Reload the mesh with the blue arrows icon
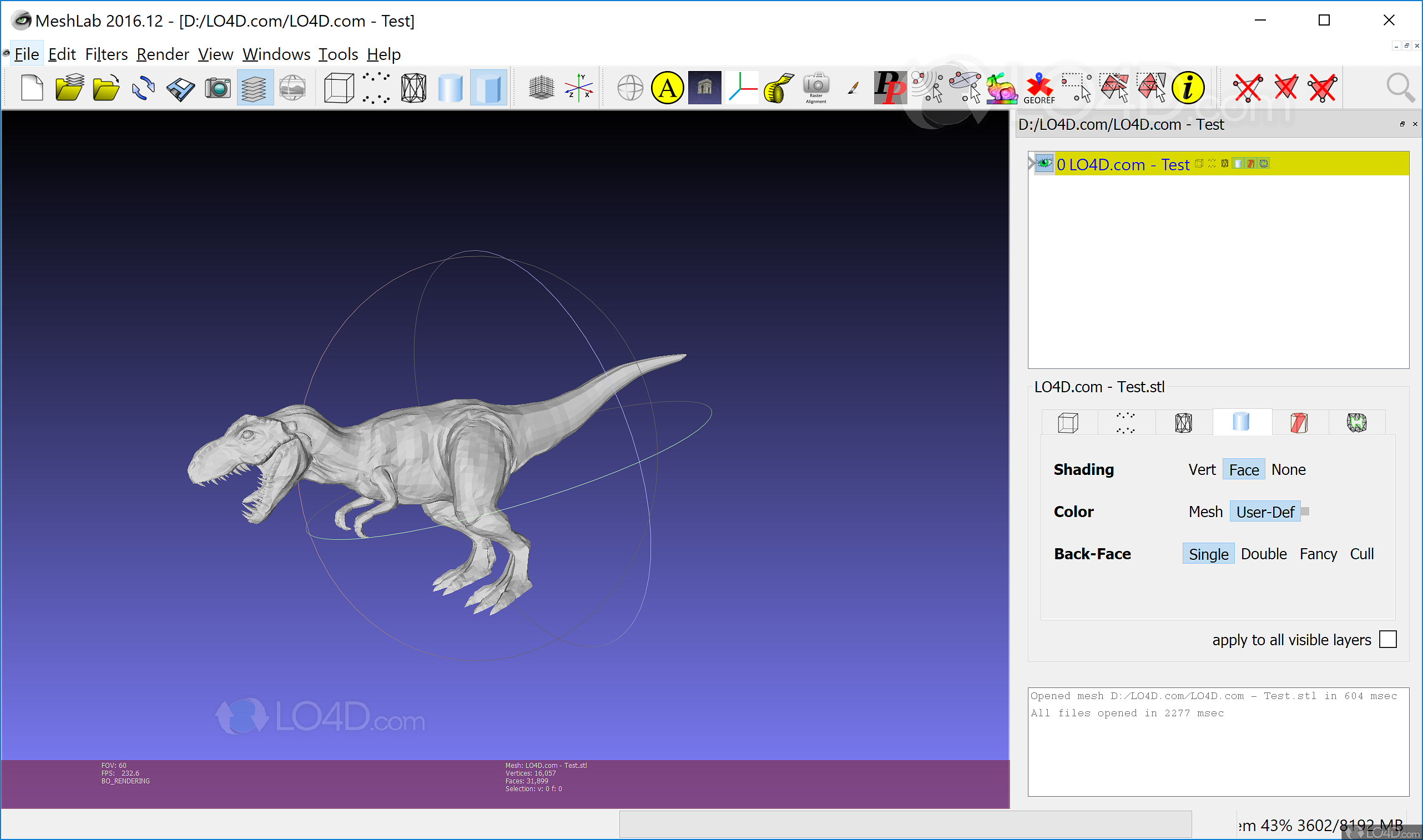 [x=143, y=88]
